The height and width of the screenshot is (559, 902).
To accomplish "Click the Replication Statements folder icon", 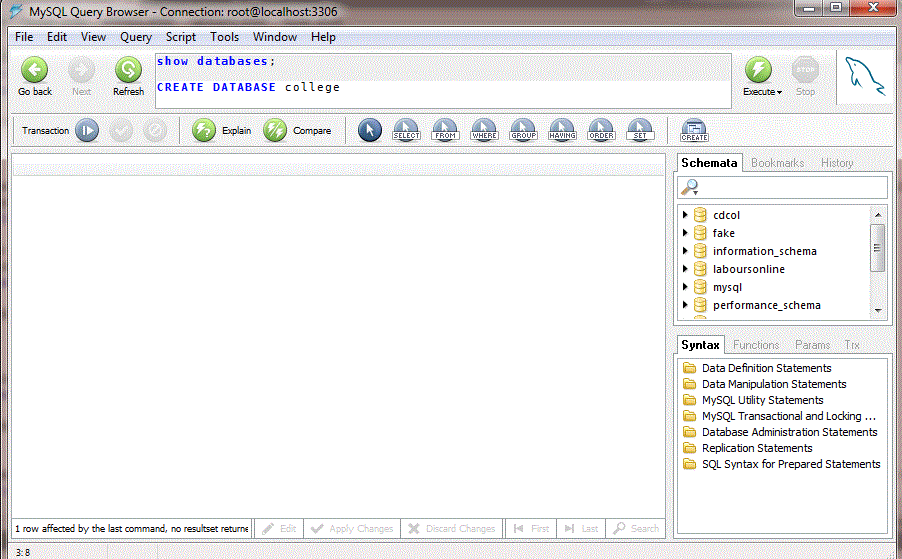I will [689, 448].
